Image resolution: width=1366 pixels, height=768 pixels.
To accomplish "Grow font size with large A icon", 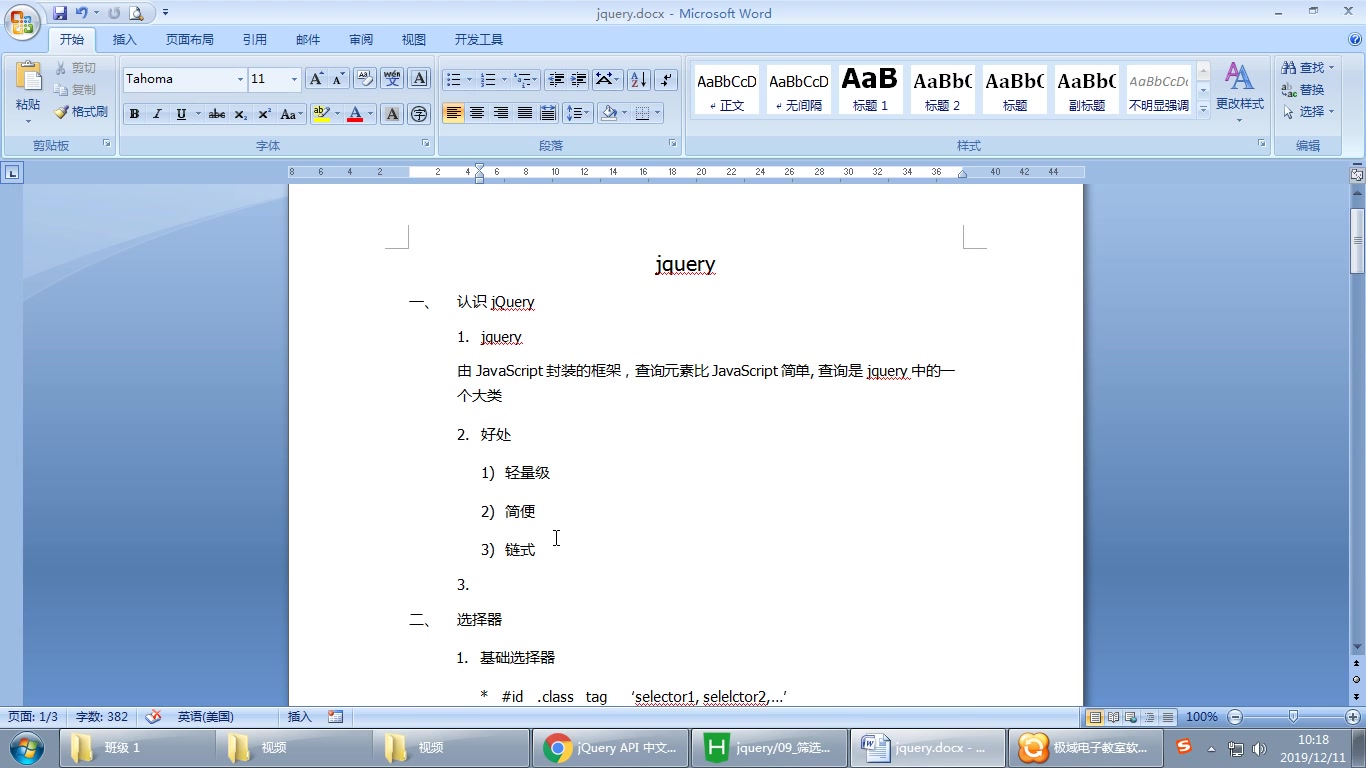I will click(x=316, y=79).
